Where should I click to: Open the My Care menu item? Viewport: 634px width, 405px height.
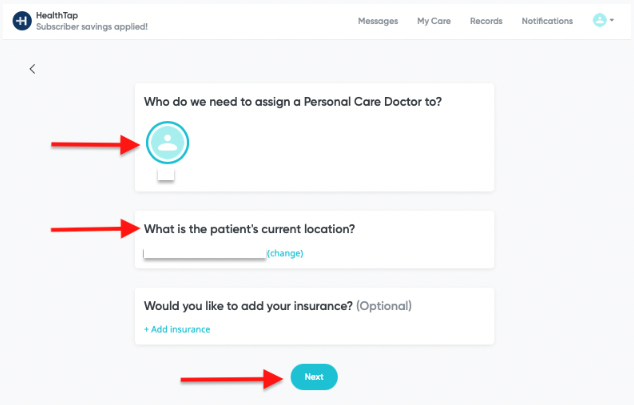pyautogui.click(x=434, y=21)
